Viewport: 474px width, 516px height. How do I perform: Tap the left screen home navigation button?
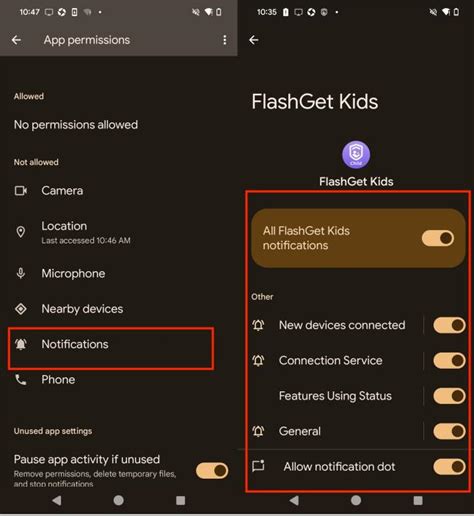tap(119, 500)
